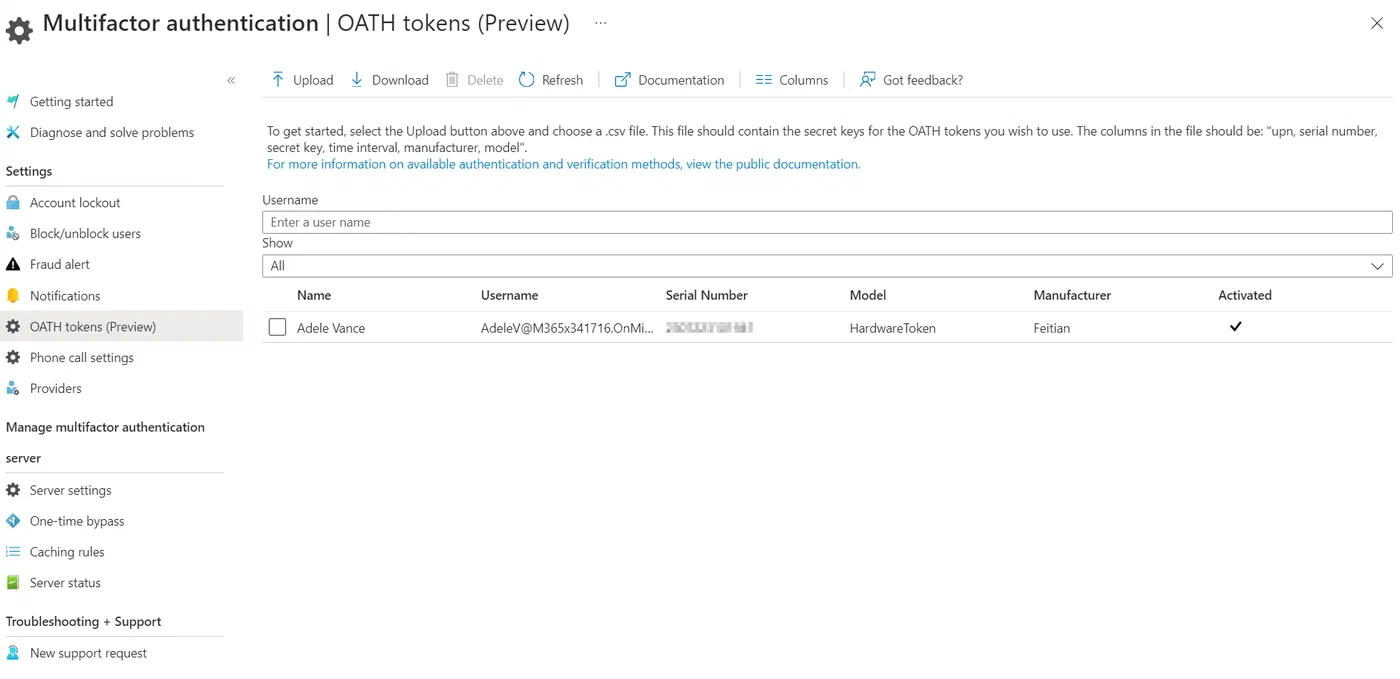Sort by the Model column header
This screenshot has width=1400, height=679.
click(868, 295)
